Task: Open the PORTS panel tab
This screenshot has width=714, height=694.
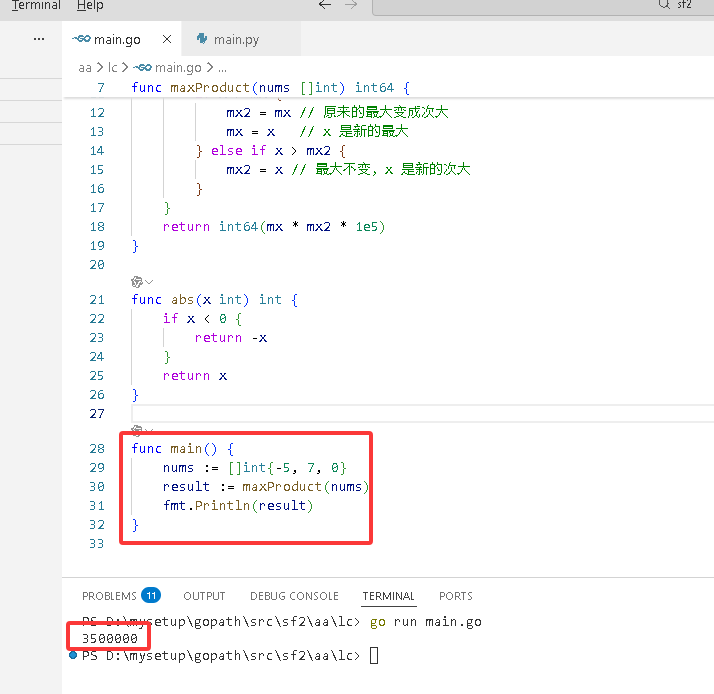Action: click(x=455, y=596)
